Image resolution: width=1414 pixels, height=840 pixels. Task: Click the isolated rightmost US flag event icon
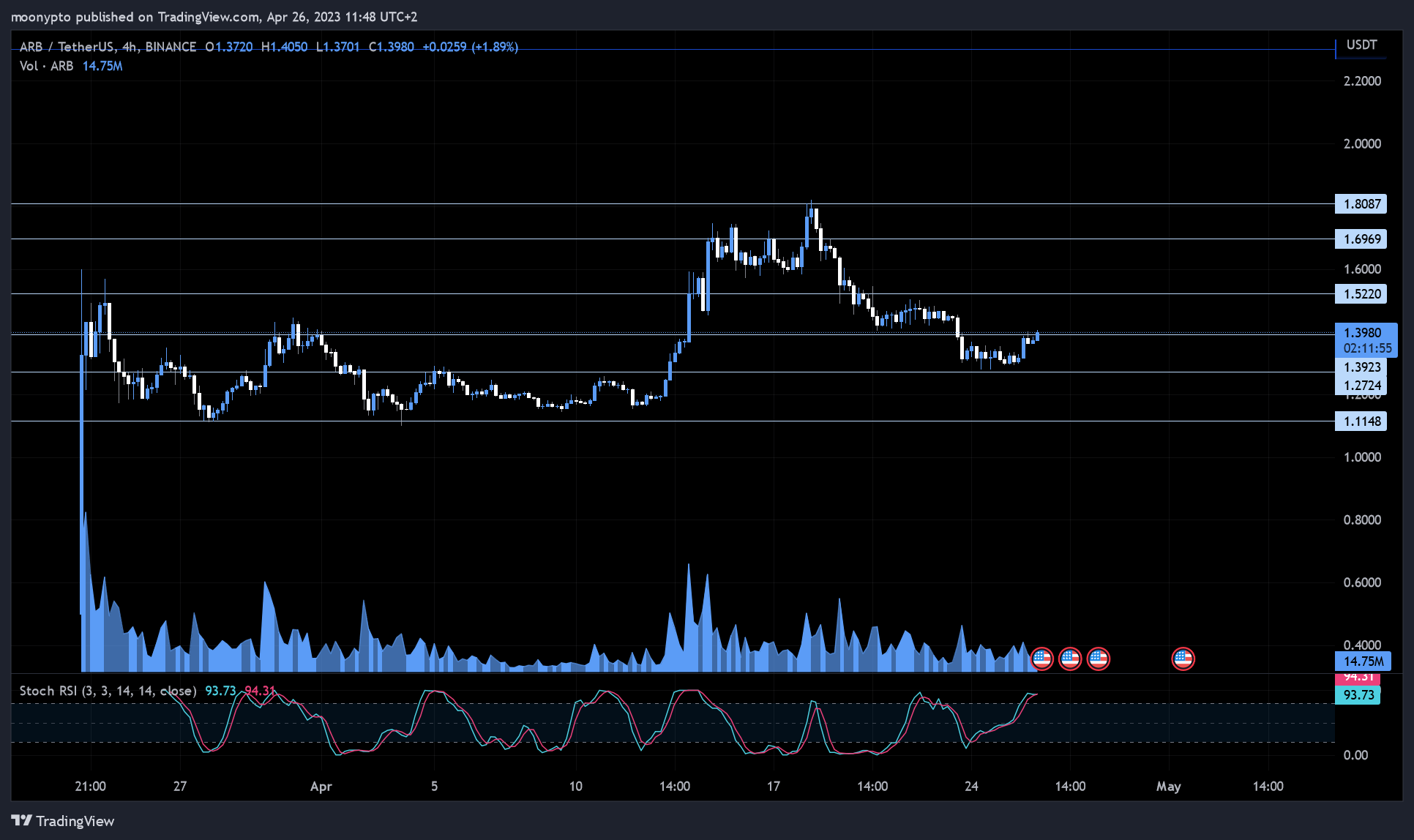(x=1183, y=659)
